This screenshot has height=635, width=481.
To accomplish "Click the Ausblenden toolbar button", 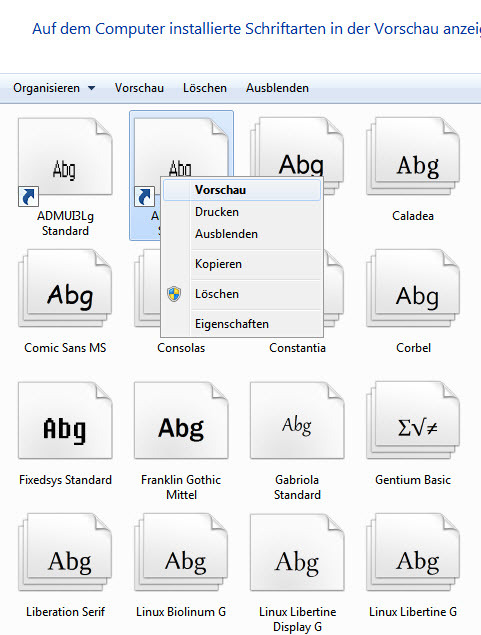I will [277, 88].
